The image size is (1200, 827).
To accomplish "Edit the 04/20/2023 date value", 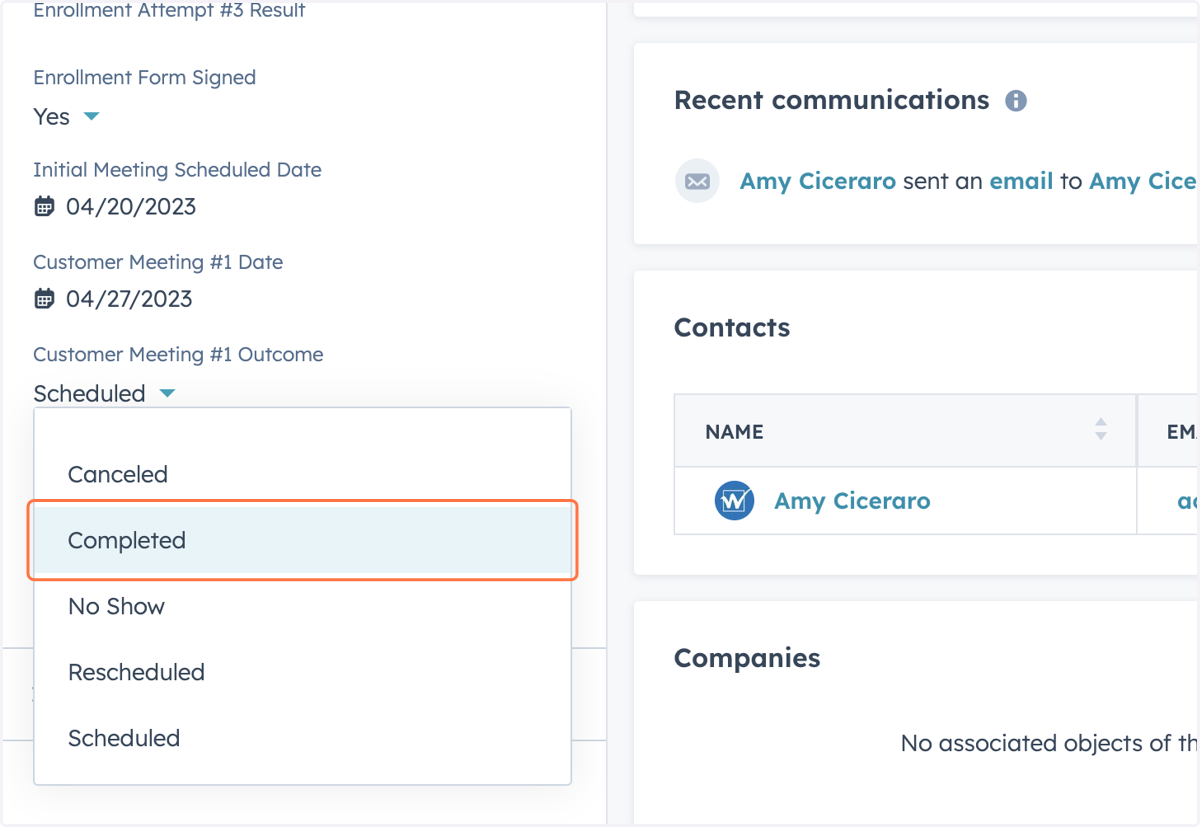I will (131, 207).
